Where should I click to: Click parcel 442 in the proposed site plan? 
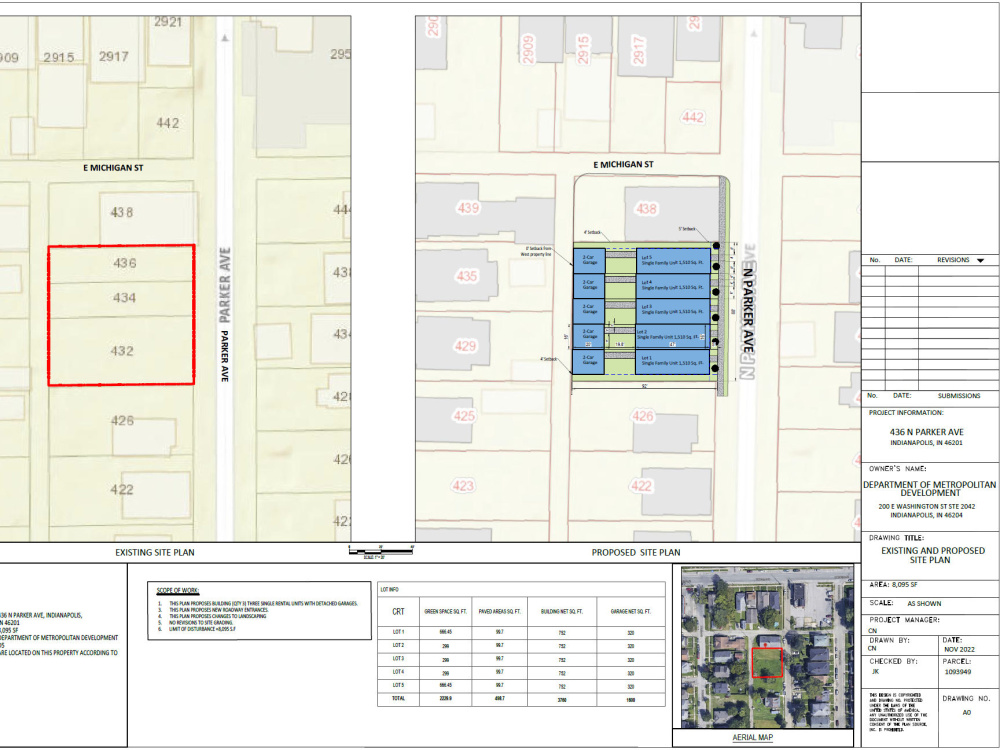(x=692, y=117)
